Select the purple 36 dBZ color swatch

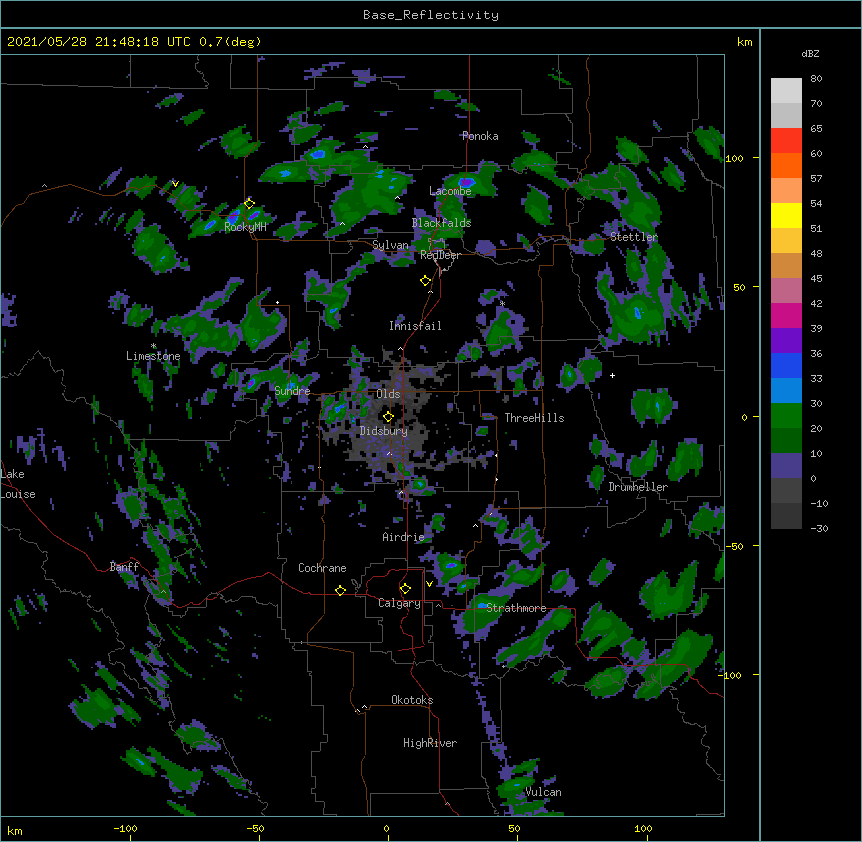786,341
